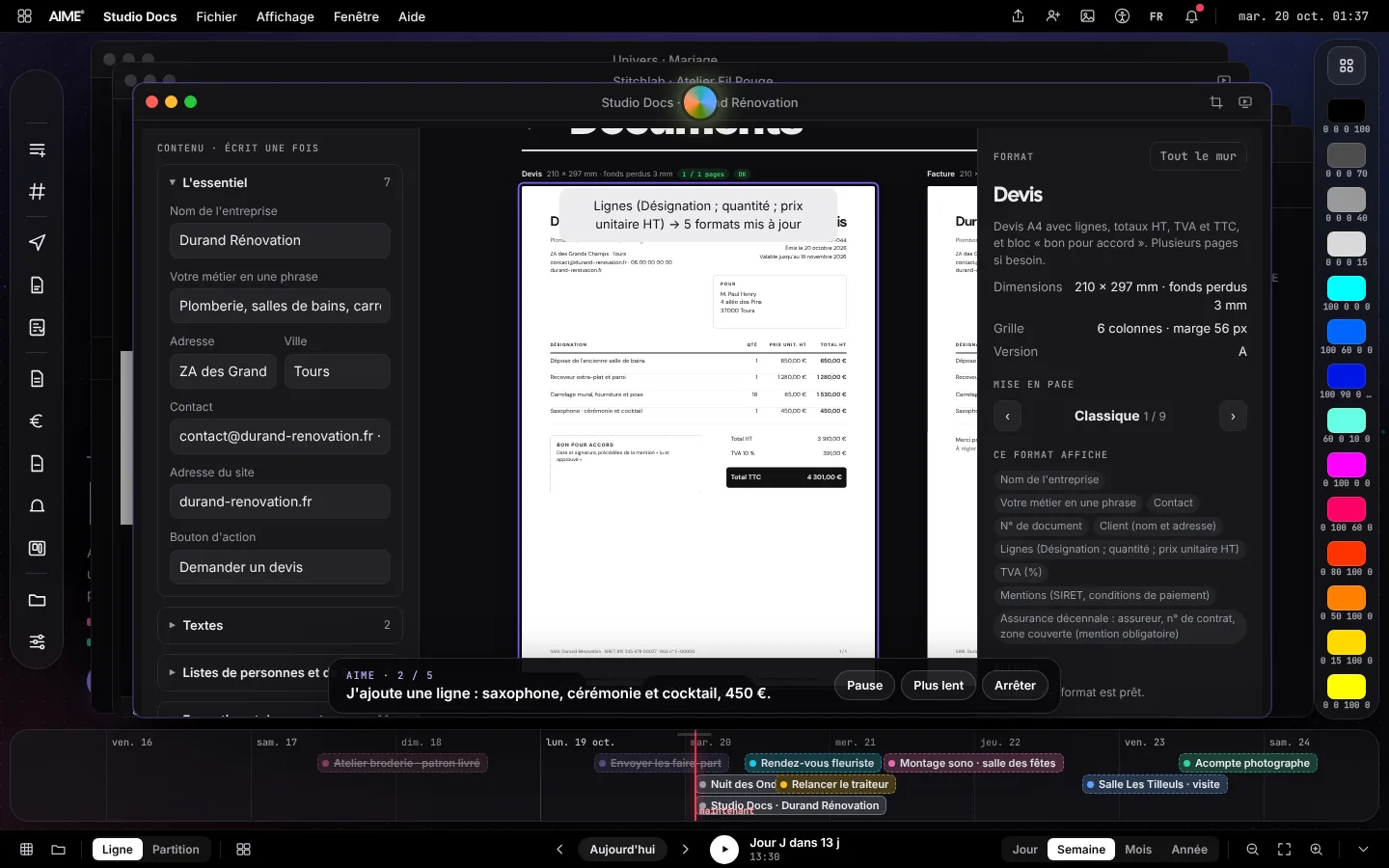Click the Tout le mur button
The image size is (1389, 868).
pyautogui.click(x=1198, y=156)
